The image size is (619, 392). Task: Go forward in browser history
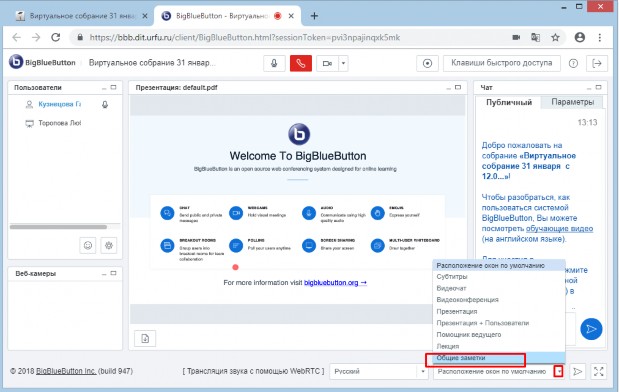point(36,38)
